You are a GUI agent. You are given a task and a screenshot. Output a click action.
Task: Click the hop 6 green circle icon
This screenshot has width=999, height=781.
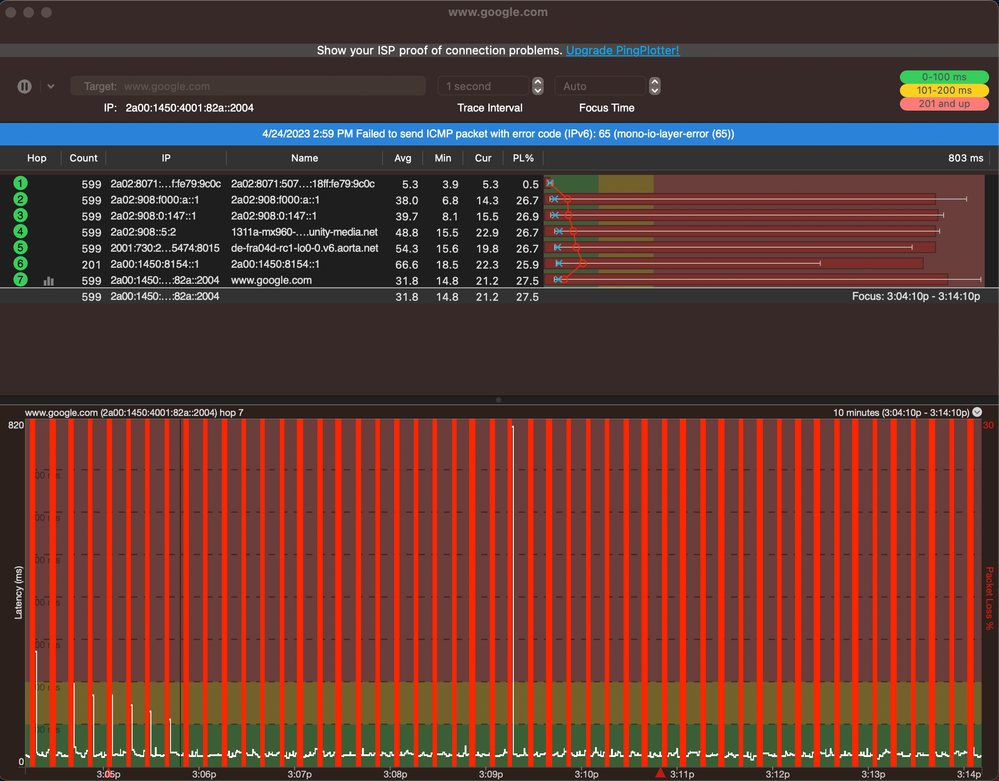[21, 264]
